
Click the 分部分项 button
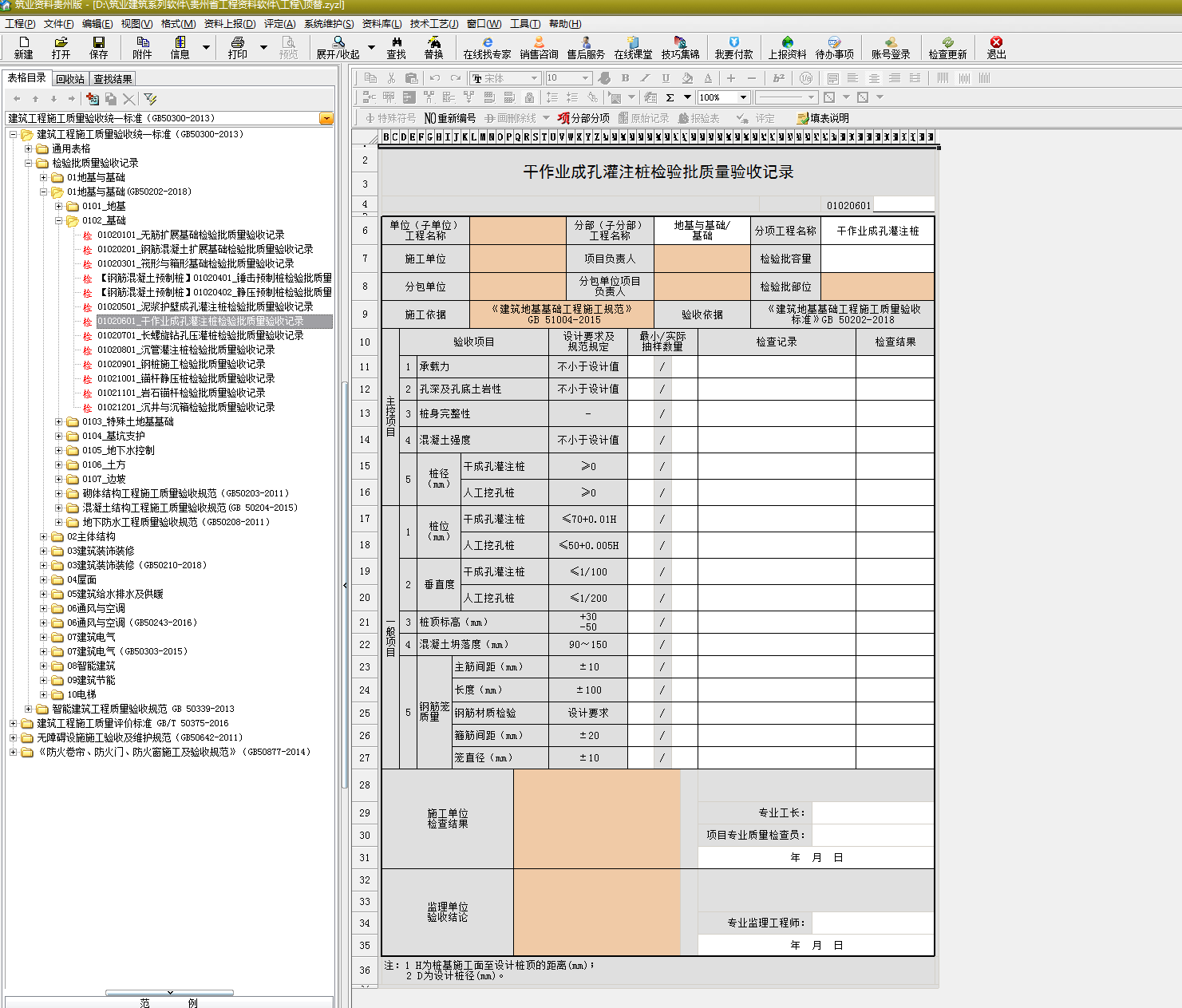pyautogui.click(x=583, y=118)
